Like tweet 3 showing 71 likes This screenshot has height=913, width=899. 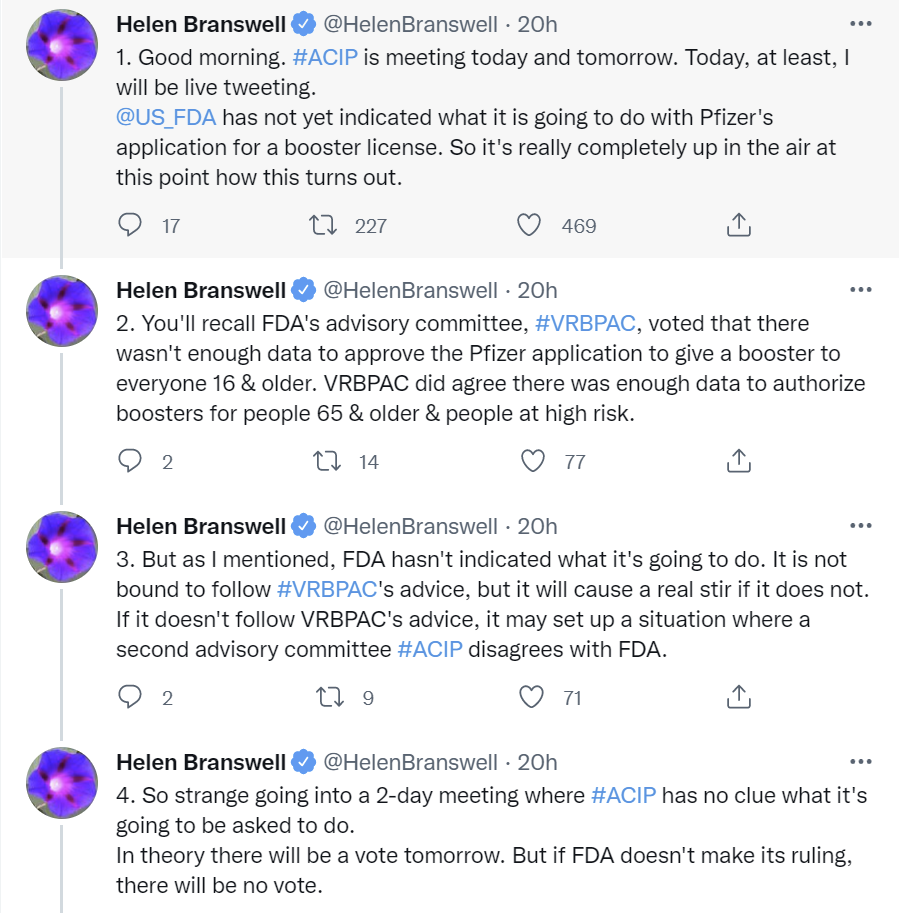531,696
